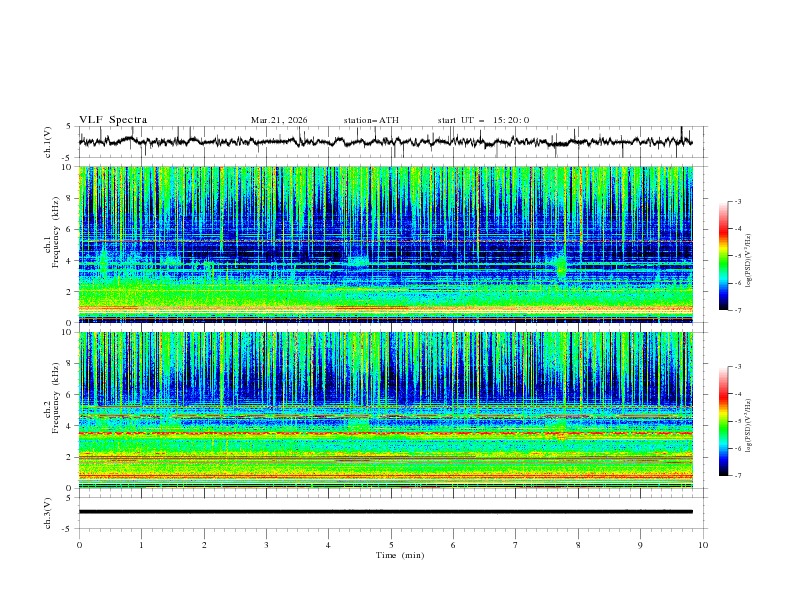Image resolution: width=792 pixels, height=612 pixels.
Task: Click time axis tick label "8"
Action: (x=578, y=545)
